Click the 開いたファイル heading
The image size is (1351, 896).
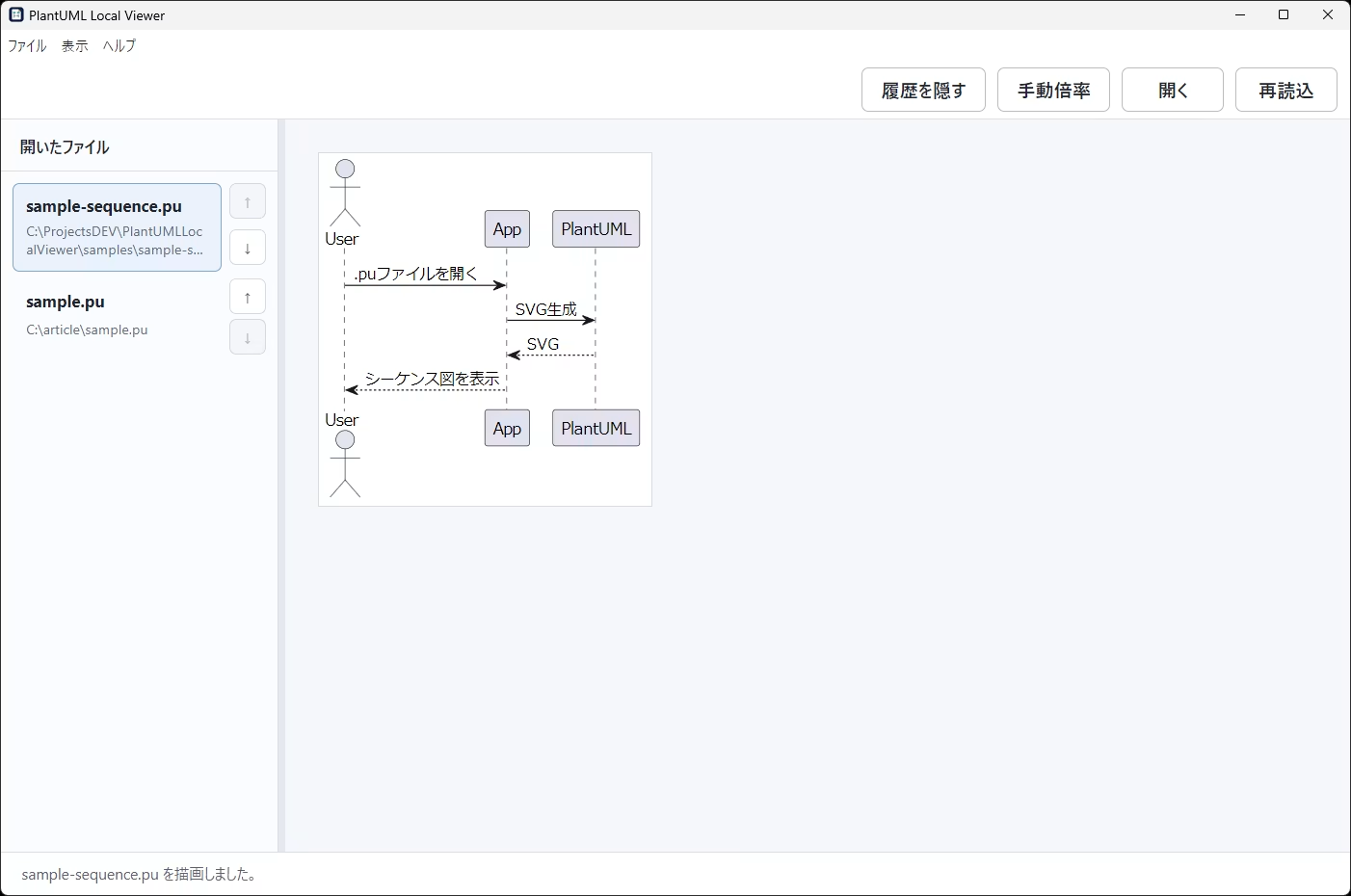(x=65, y=147)
